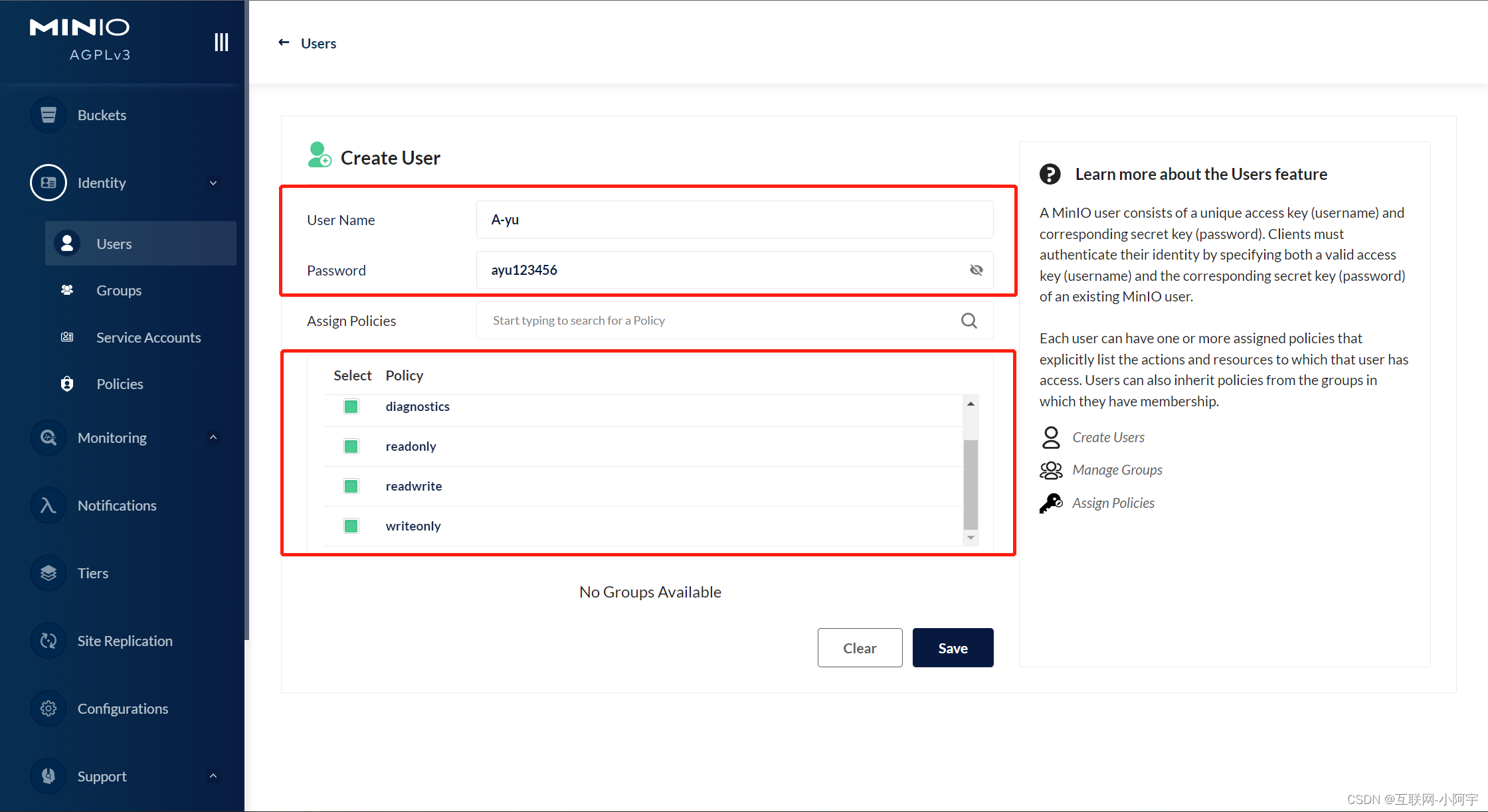Collapse sidebar with menu bars icon
Screen dimensions: 1488x812
coord(221,42)
